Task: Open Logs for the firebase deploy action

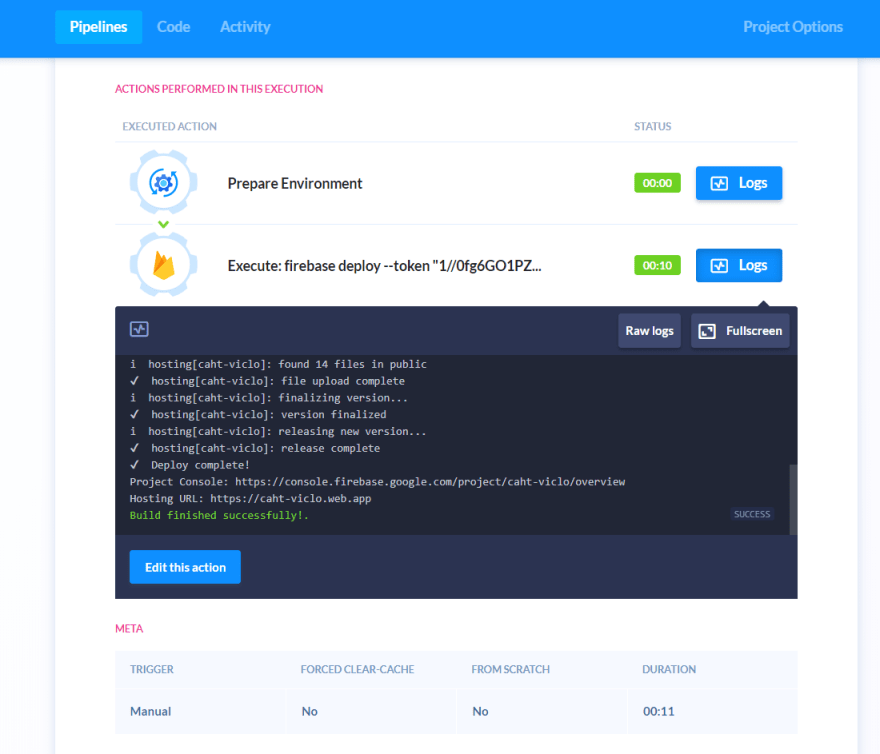Action: [x=739, y=266]
